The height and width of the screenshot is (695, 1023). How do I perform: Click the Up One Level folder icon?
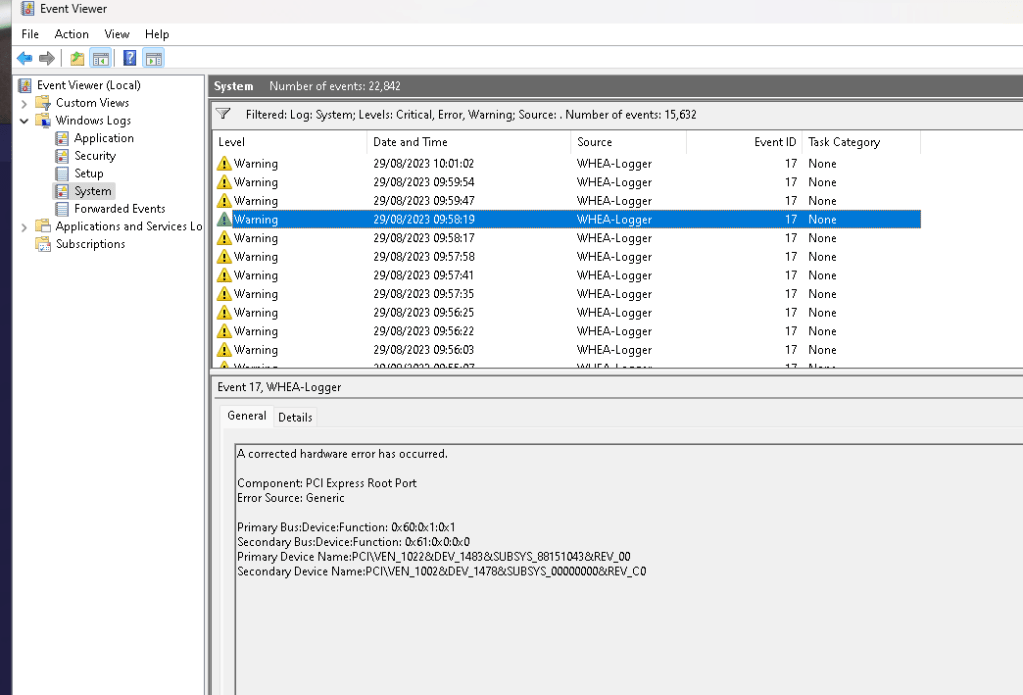[x=77, y=59]
